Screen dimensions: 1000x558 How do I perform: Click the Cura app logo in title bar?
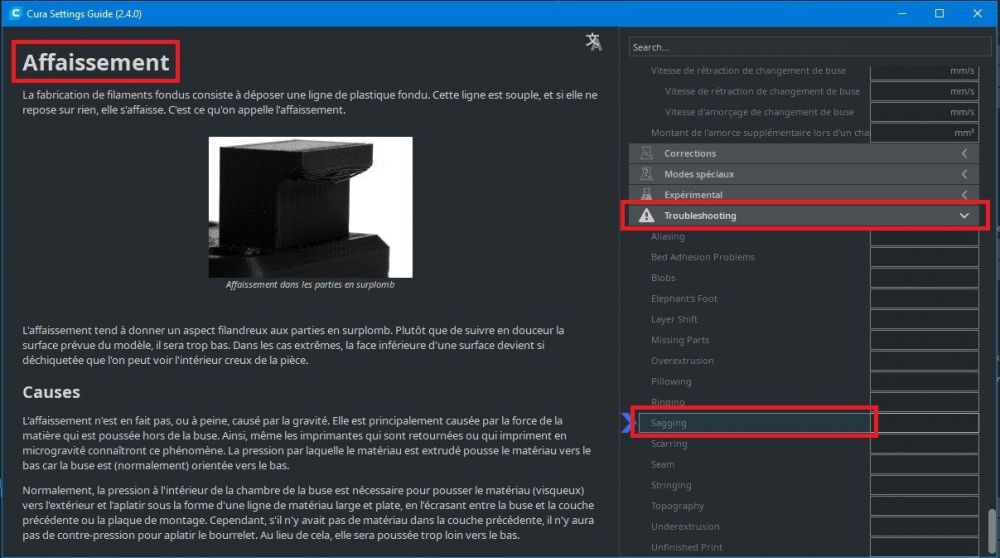click(15, 13)
